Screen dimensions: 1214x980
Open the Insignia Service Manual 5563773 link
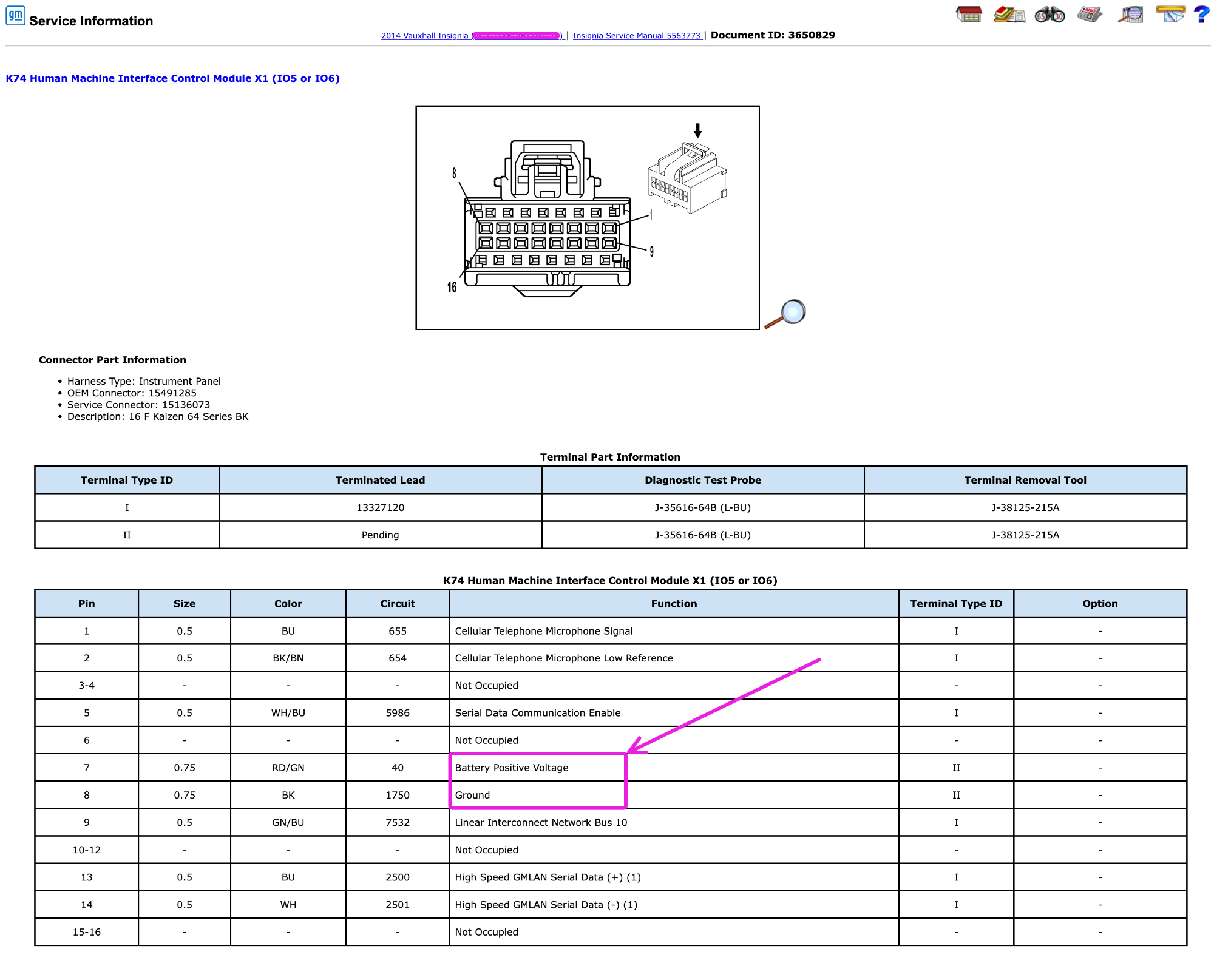point(637,36)
